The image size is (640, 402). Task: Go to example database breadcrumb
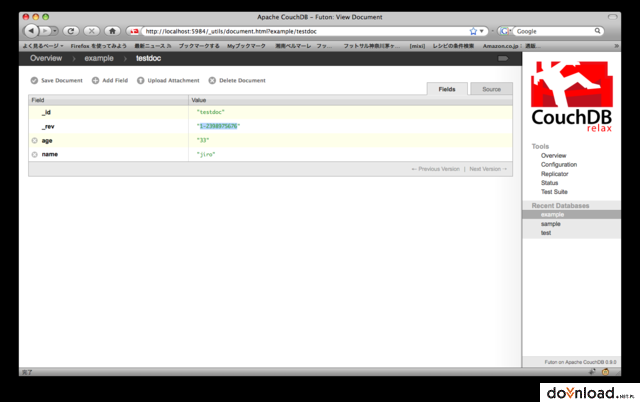click(x=99, y=58)
